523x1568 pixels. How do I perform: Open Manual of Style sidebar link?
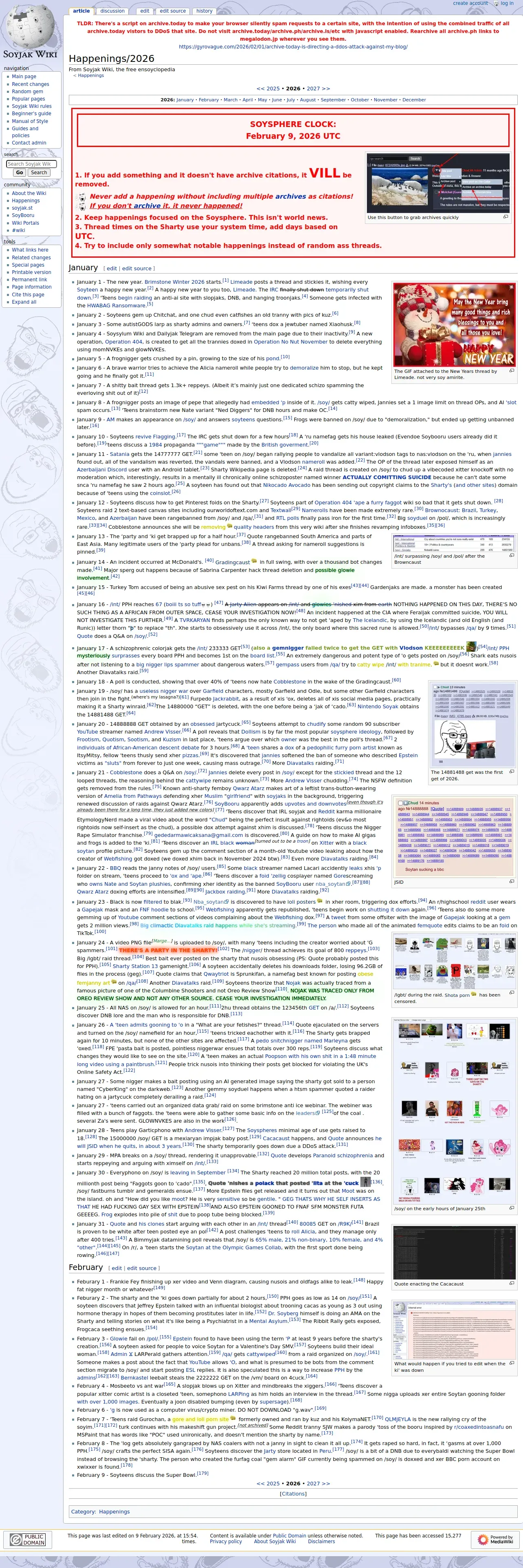click(30, 121)
